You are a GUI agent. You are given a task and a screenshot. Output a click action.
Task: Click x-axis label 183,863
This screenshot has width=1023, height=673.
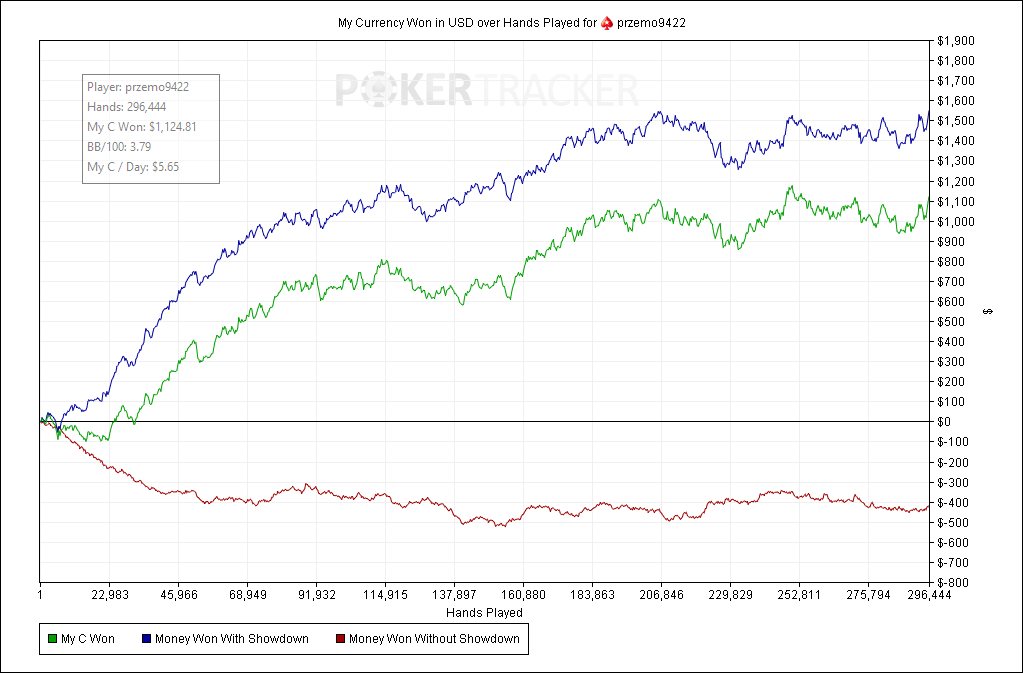pyautogui.click(x=592, y=595)
